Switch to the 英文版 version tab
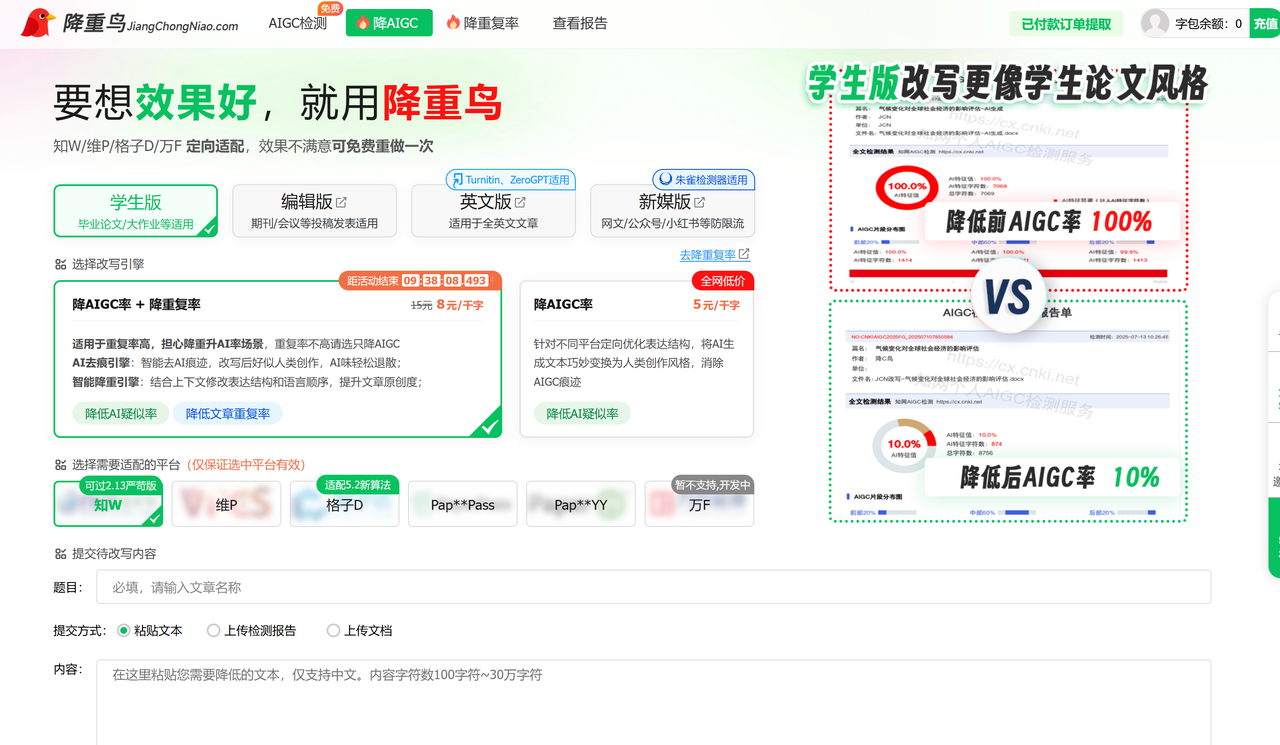The width and height of the screenshot is (1280, 745). [x=493, y=211]
